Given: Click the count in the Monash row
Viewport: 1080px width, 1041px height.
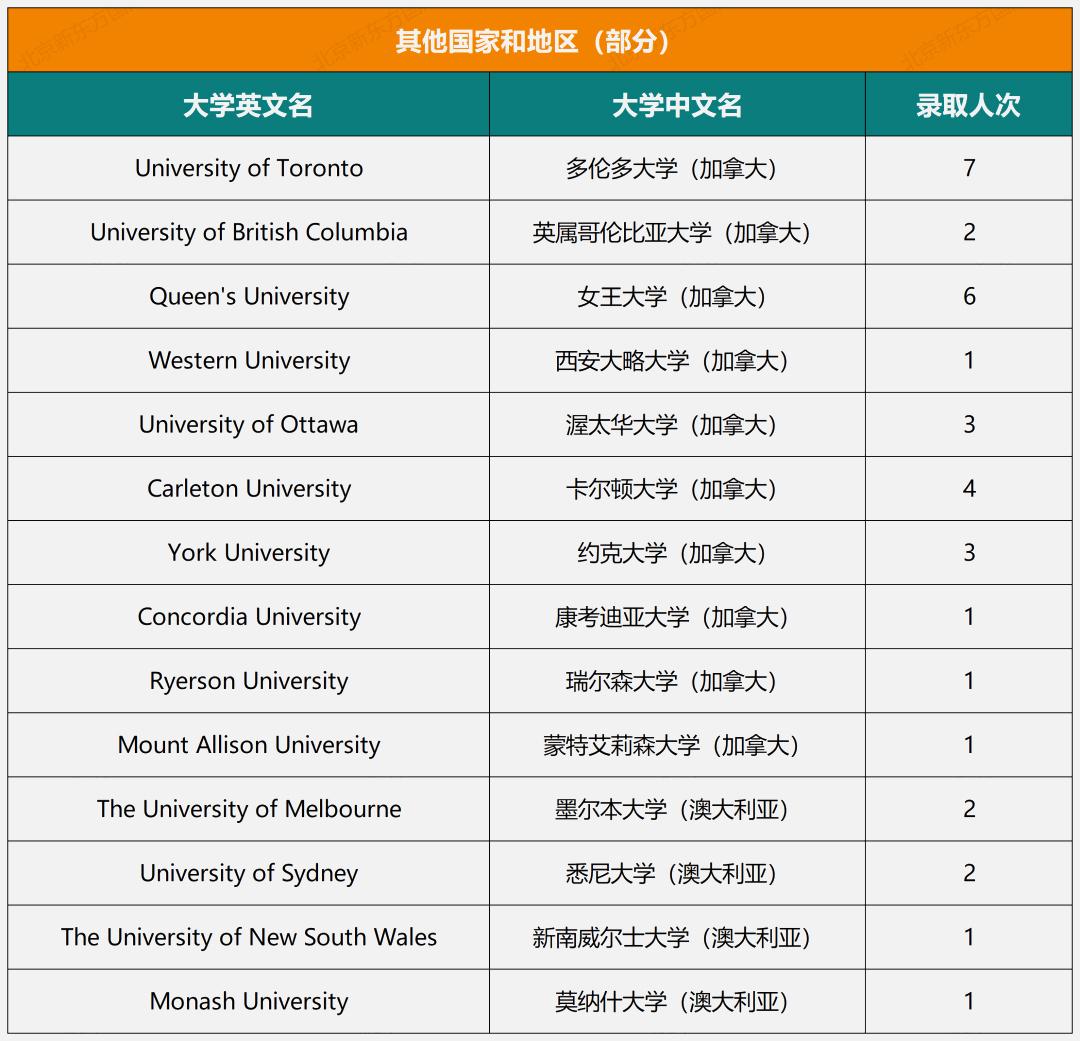Looking at the screenshot, I should (969, 1001).
